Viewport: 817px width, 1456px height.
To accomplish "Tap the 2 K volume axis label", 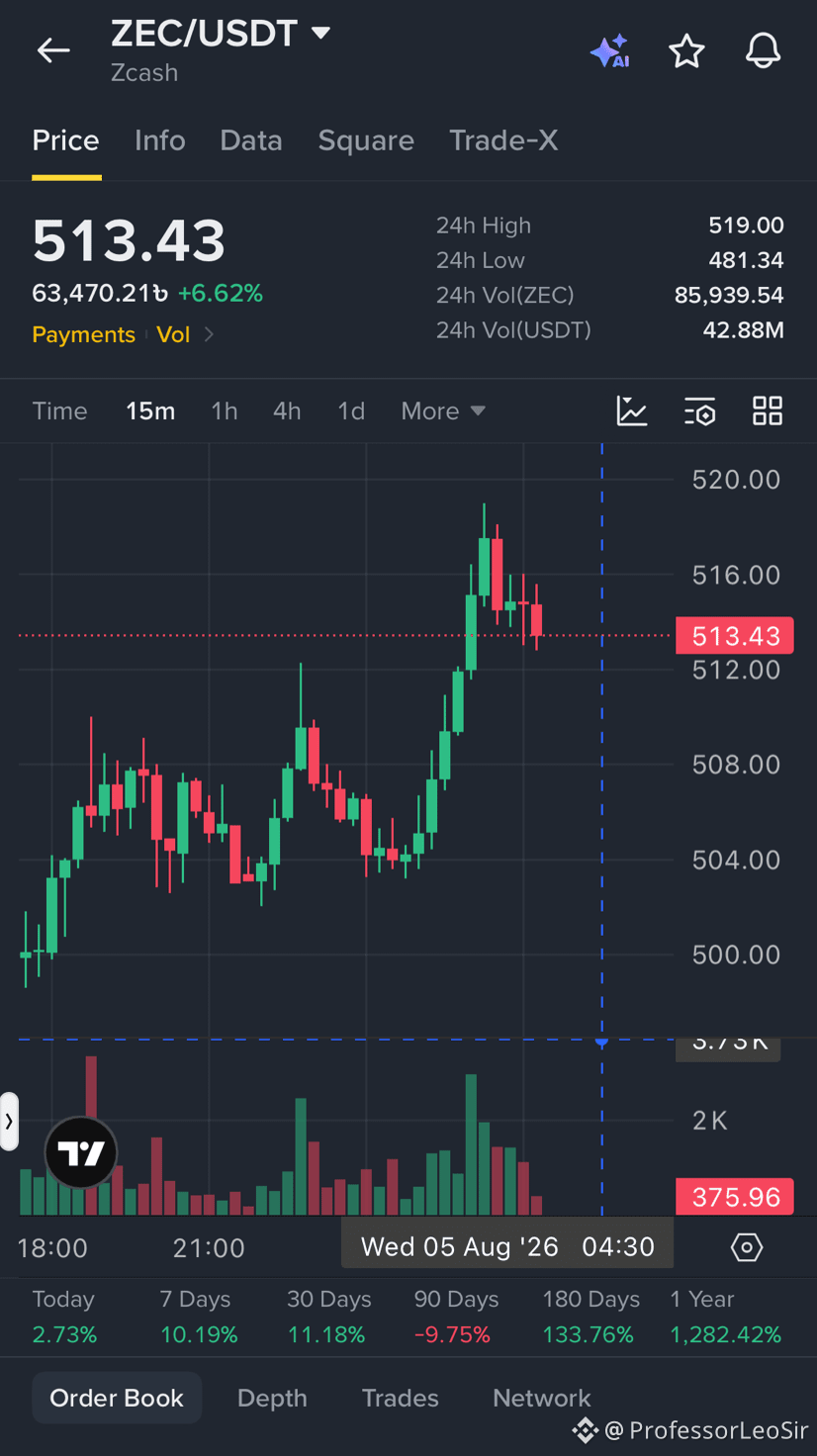I will click(x=710, y=1121).
